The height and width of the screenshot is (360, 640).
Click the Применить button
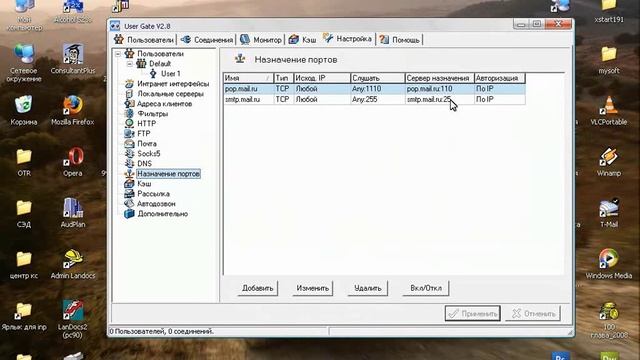coord(473,313)
